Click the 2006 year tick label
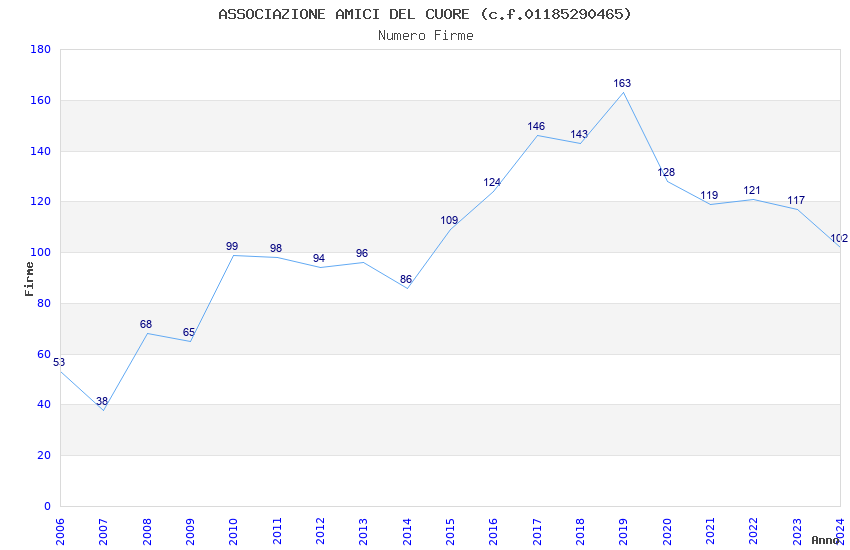Image resolution: width=850 pixels, height=550 pixels. (60, 532)
